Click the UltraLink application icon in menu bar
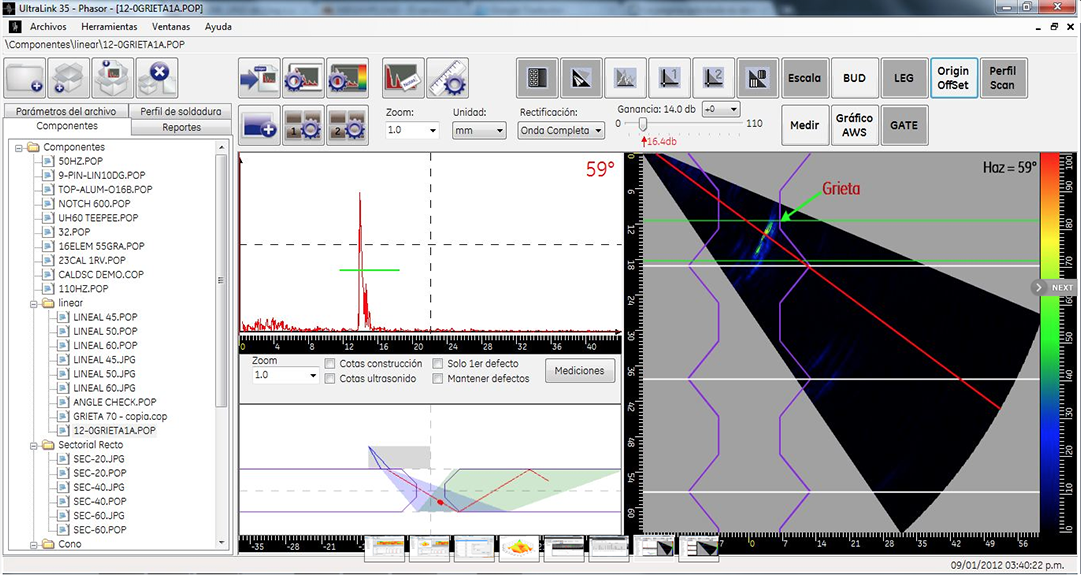The height and width of the screenshot is (575, 1082). pos(15,27)
